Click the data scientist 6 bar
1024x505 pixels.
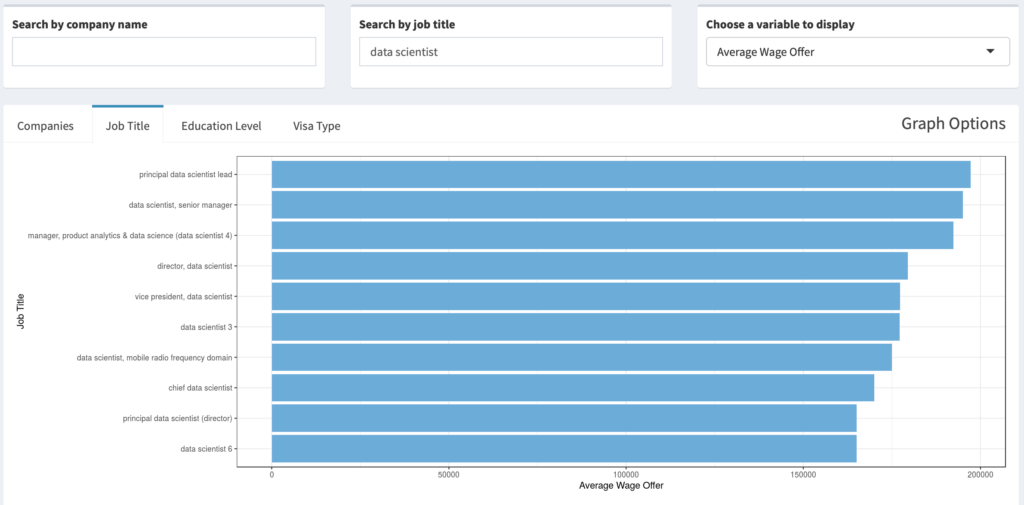coord(564,449)
